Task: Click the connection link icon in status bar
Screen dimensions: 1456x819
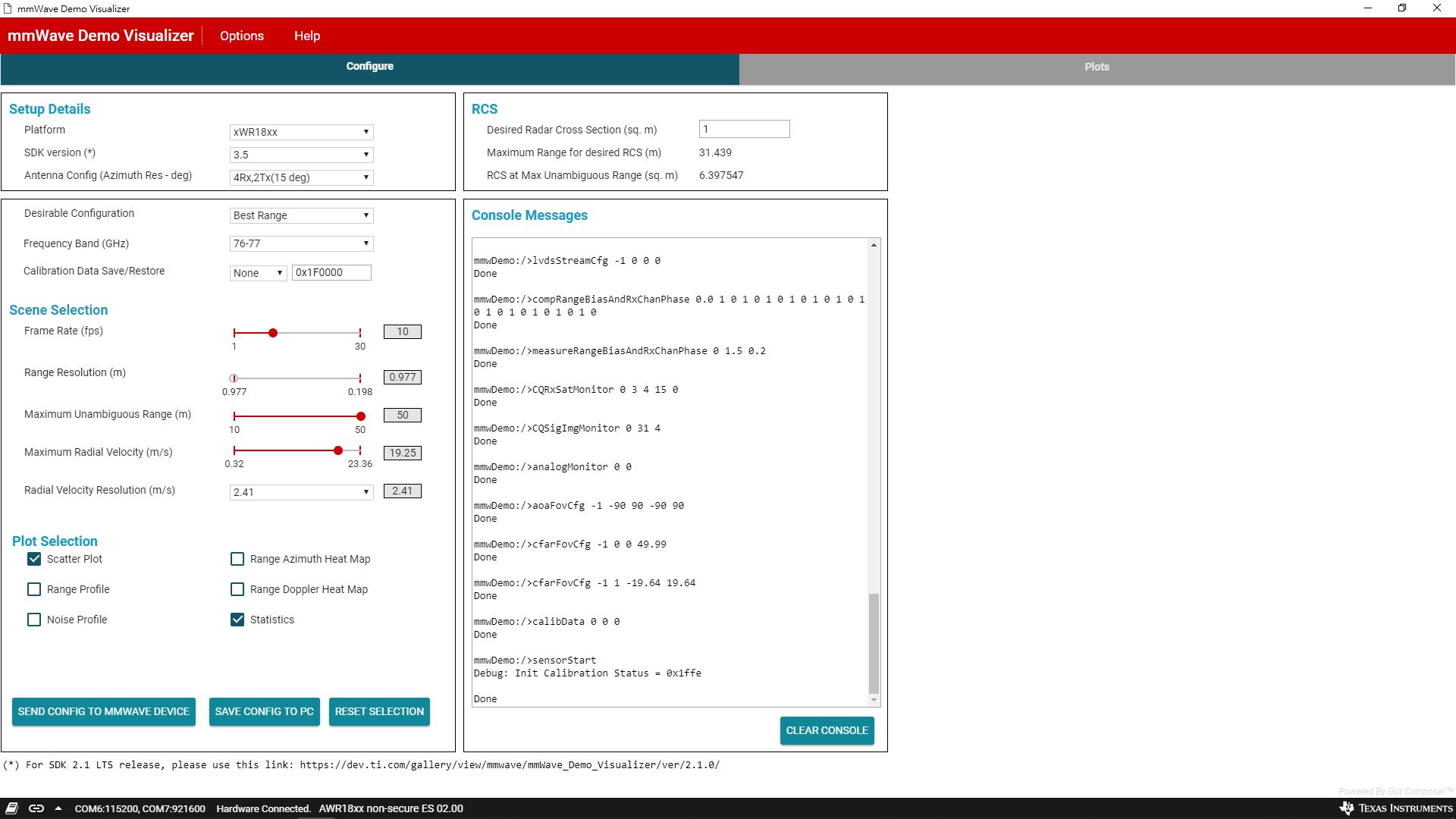Action: [36, 808]
